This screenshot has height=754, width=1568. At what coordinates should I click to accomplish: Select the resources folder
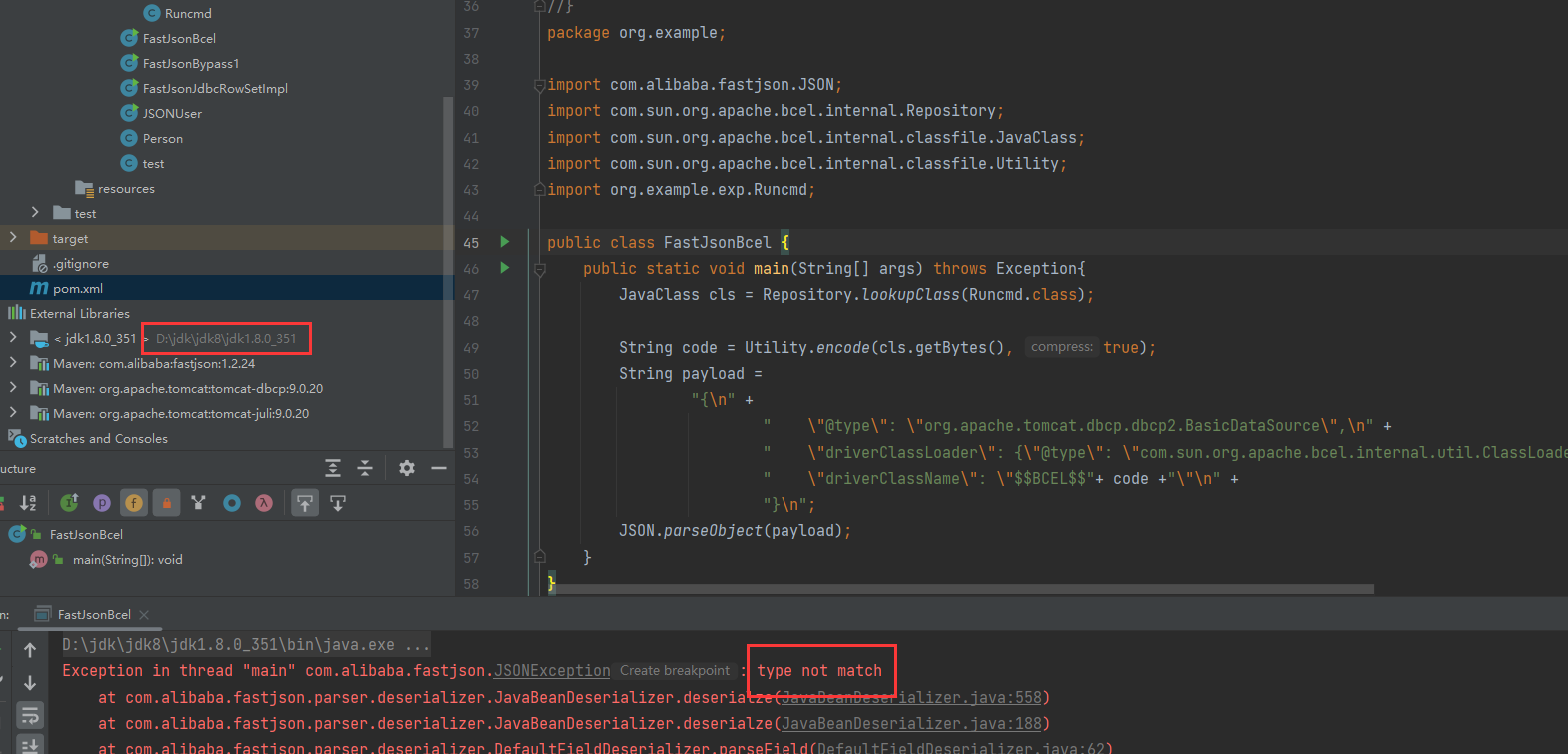[x=126, y=188]
